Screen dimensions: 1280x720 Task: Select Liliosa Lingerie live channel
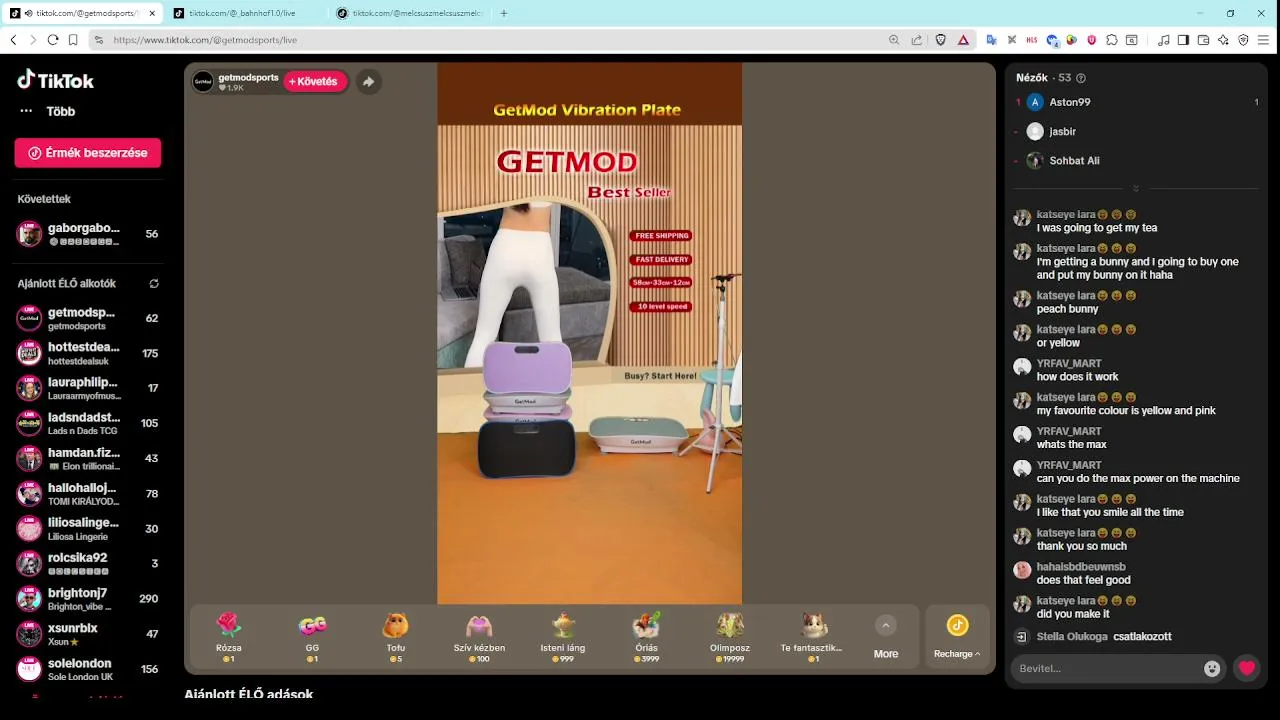coord(88,528)
